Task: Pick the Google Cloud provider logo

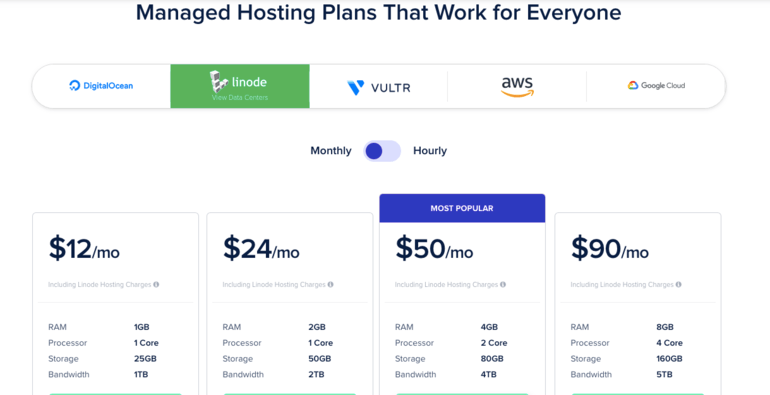Action: tap(656, 85)
